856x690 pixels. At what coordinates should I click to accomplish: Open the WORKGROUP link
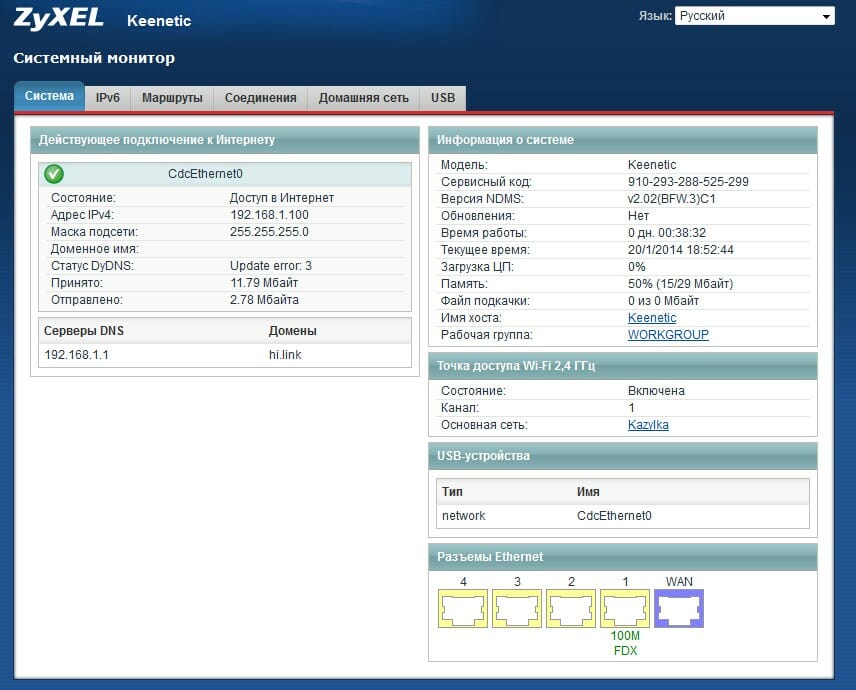click(x=667, y=335)
